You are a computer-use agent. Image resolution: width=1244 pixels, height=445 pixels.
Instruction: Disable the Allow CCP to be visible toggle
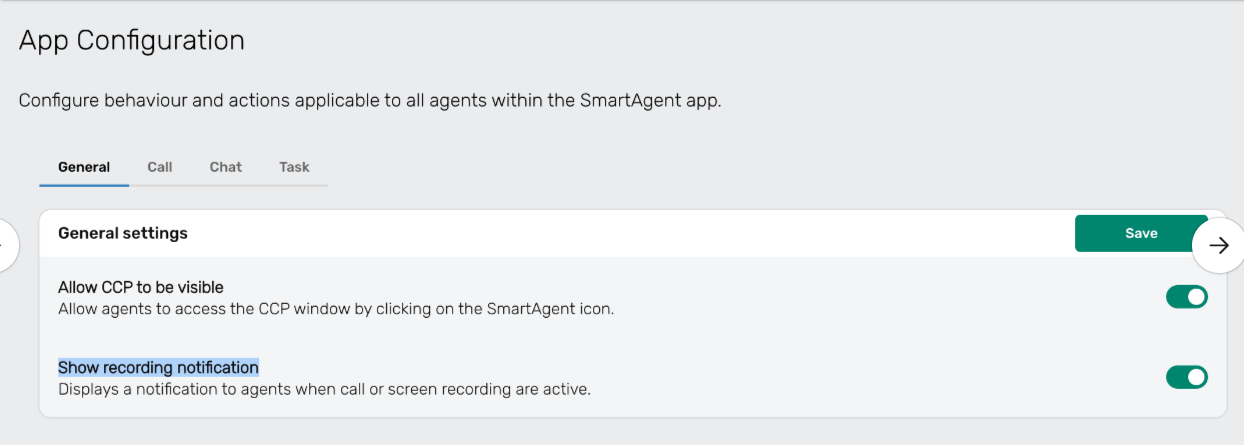[x=1186, y=297]
